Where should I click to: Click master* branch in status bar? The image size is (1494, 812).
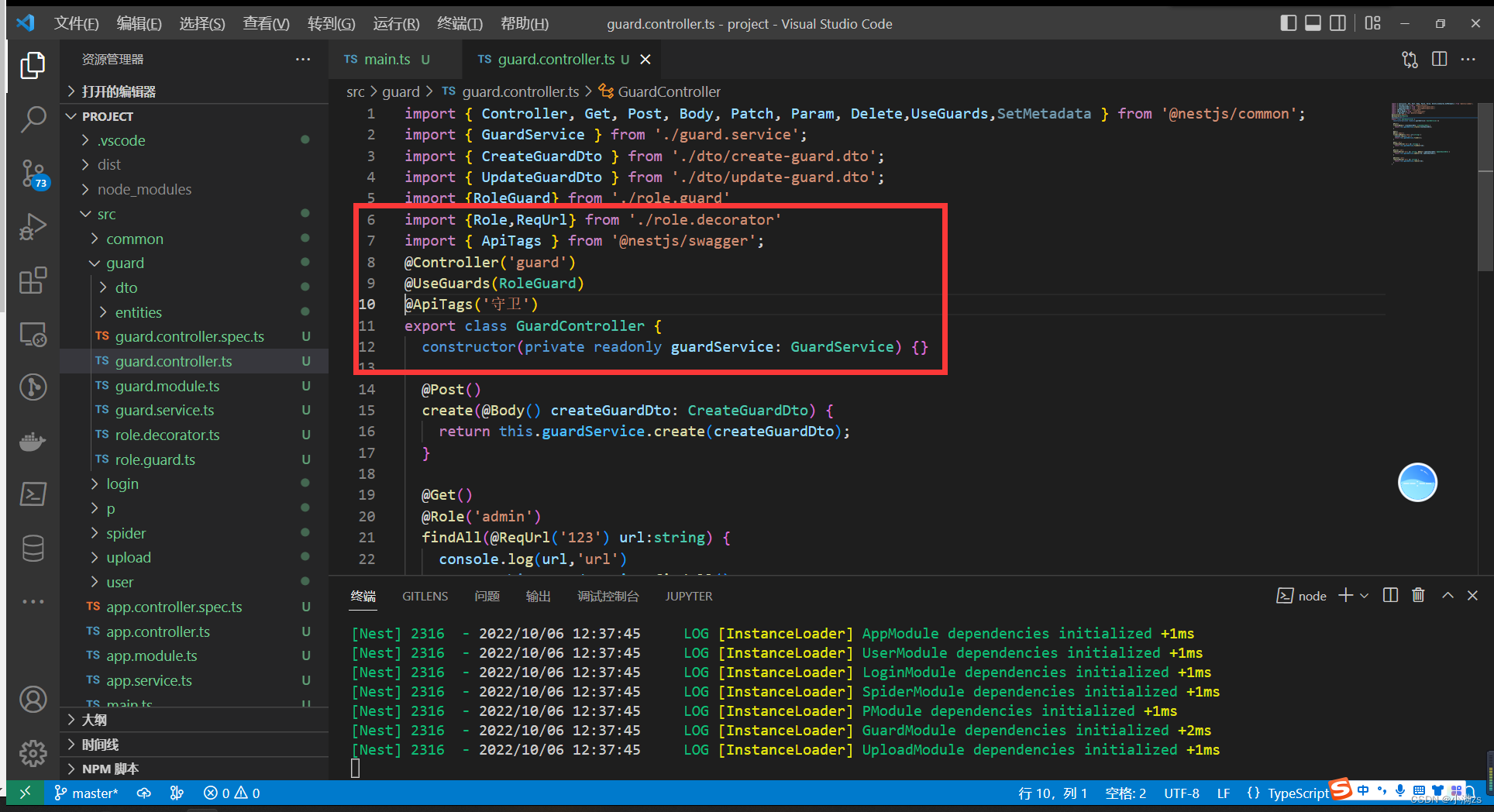point(86,793)
